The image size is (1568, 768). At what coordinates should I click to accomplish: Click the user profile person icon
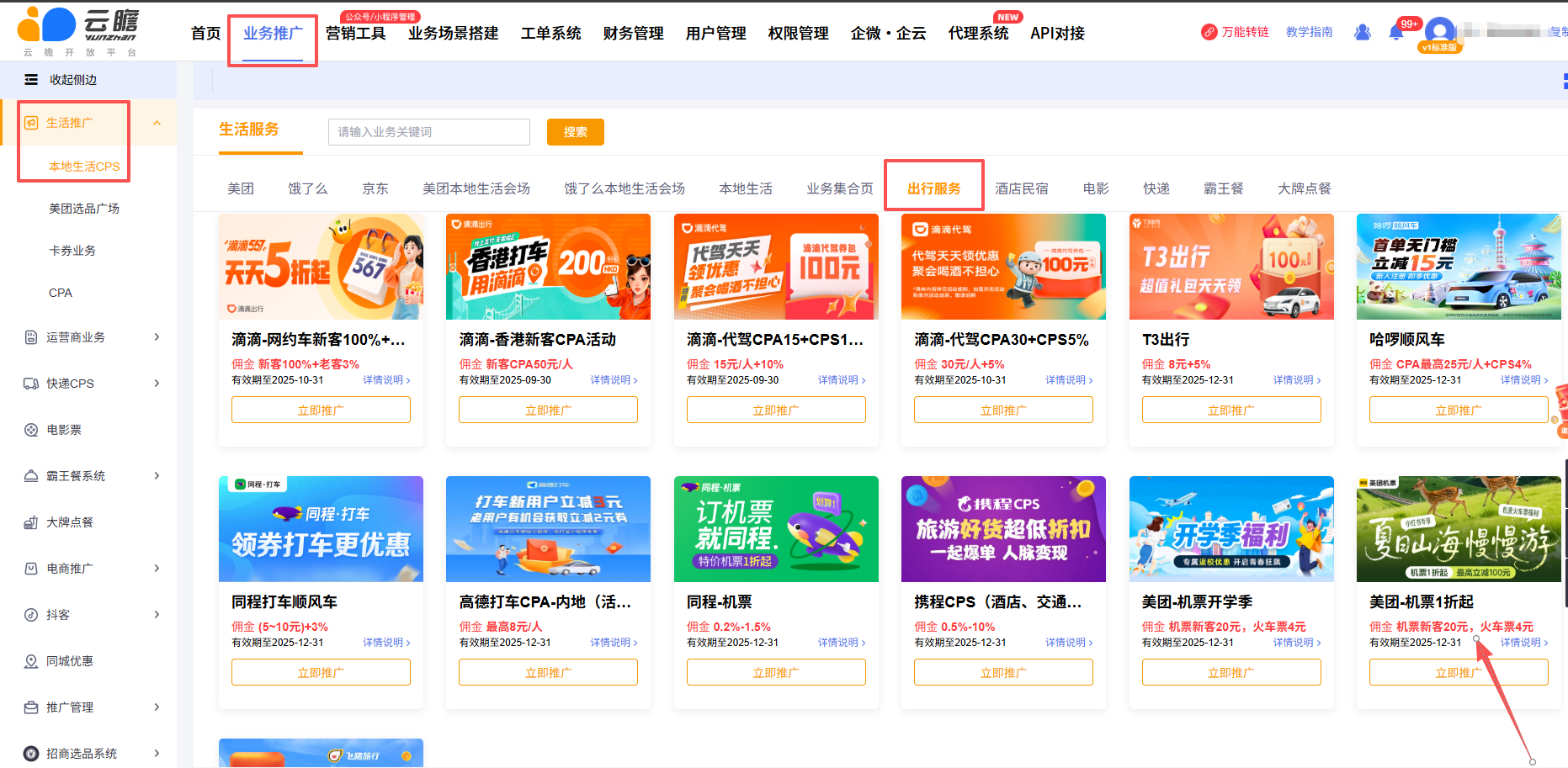[x=1363, y=32]
